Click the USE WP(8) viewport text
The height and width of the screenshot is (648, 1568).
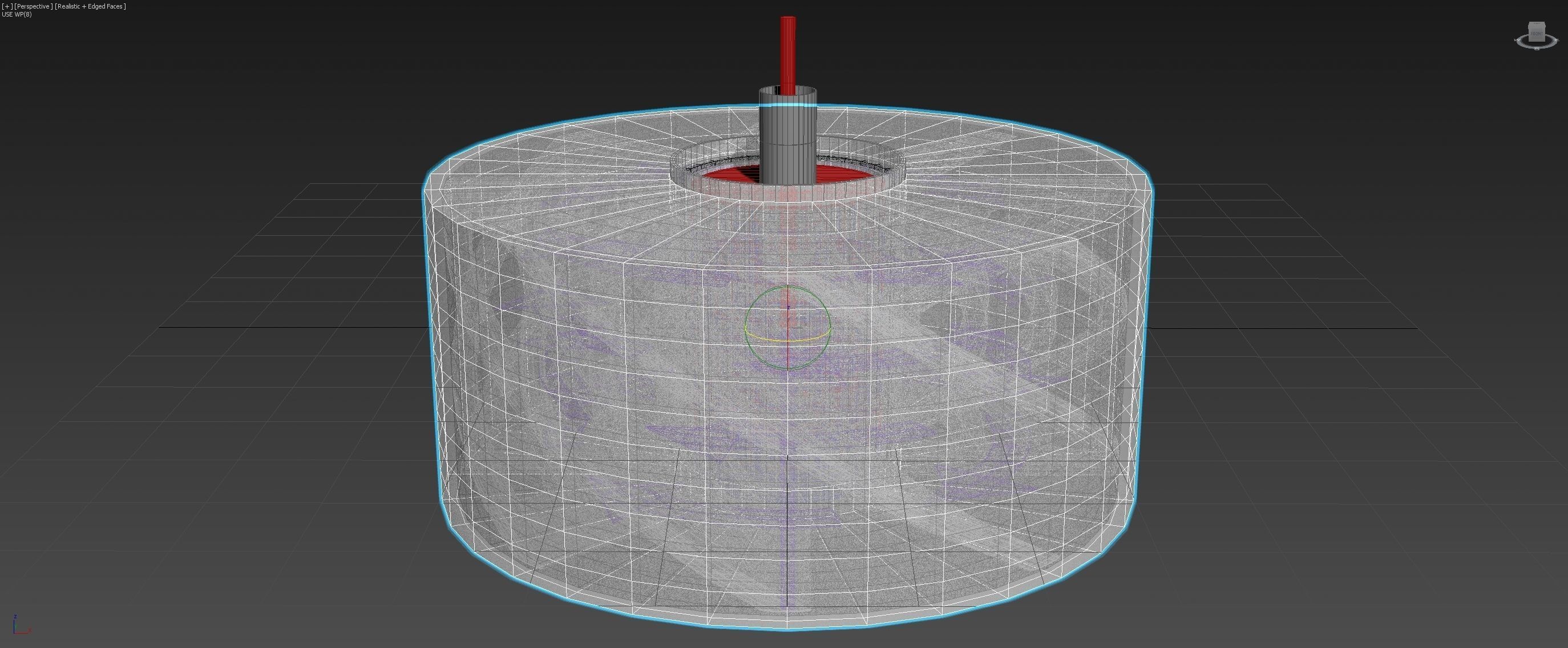coord(17,14)
